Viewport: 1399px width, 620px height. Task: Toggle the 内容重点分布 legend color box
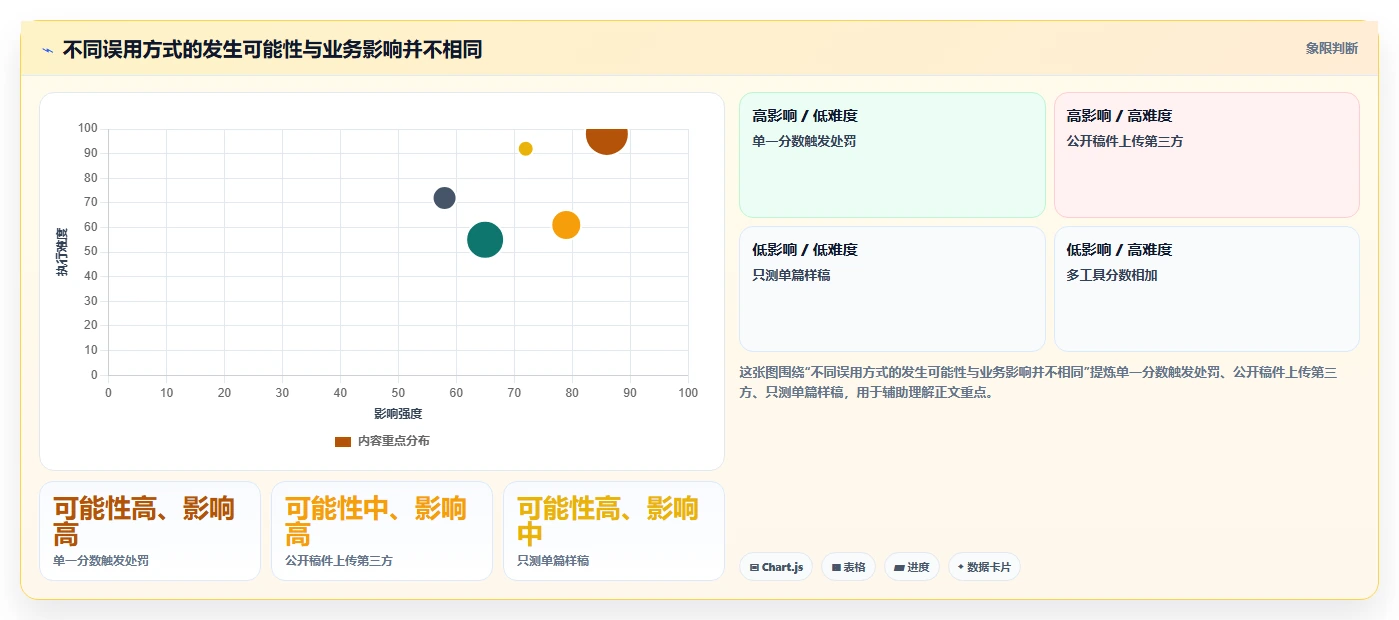(343, 441)
